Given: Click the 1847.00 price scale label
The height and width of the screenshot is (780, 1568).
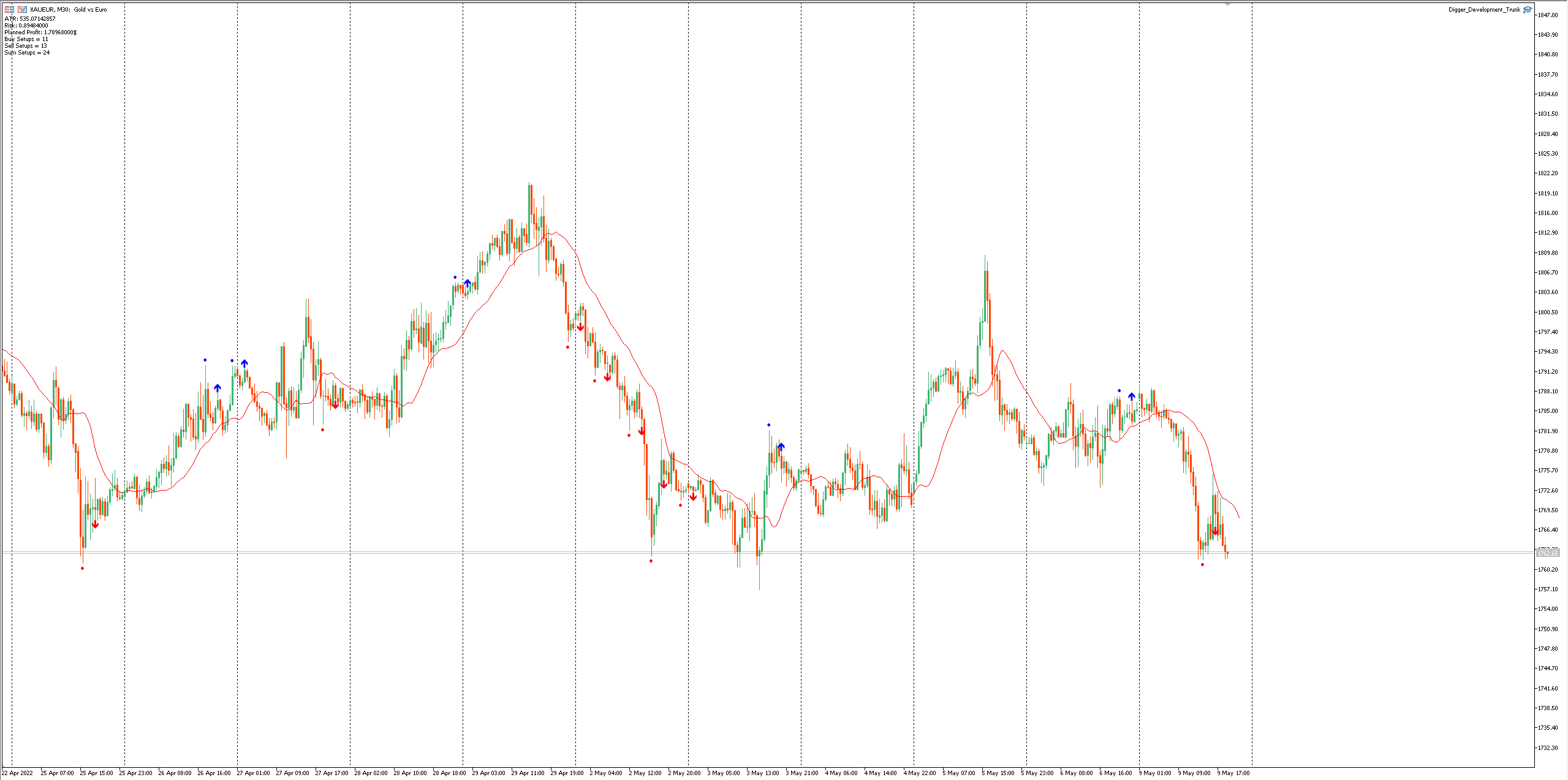Looking at the screenshot, I should tap(1548, 15).
